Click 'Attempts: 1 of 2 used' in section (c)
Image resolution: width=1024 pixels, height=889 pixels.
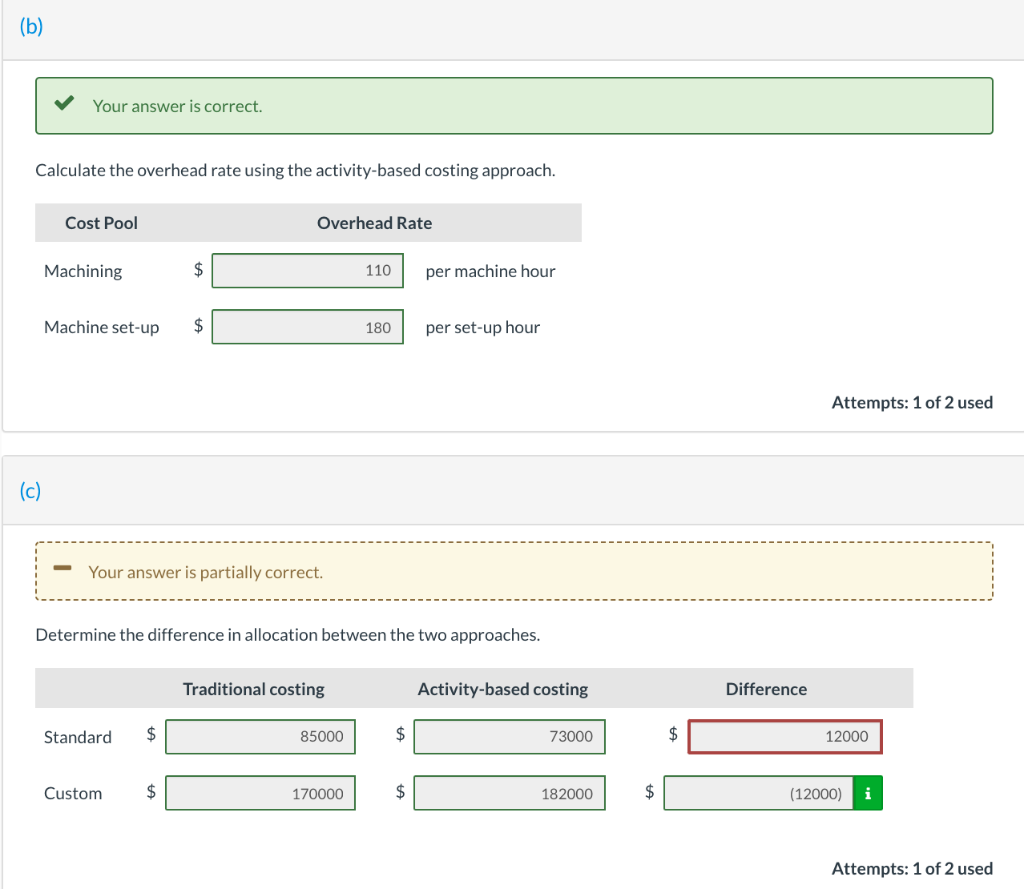pyautogui.click(x=912, y=868)
